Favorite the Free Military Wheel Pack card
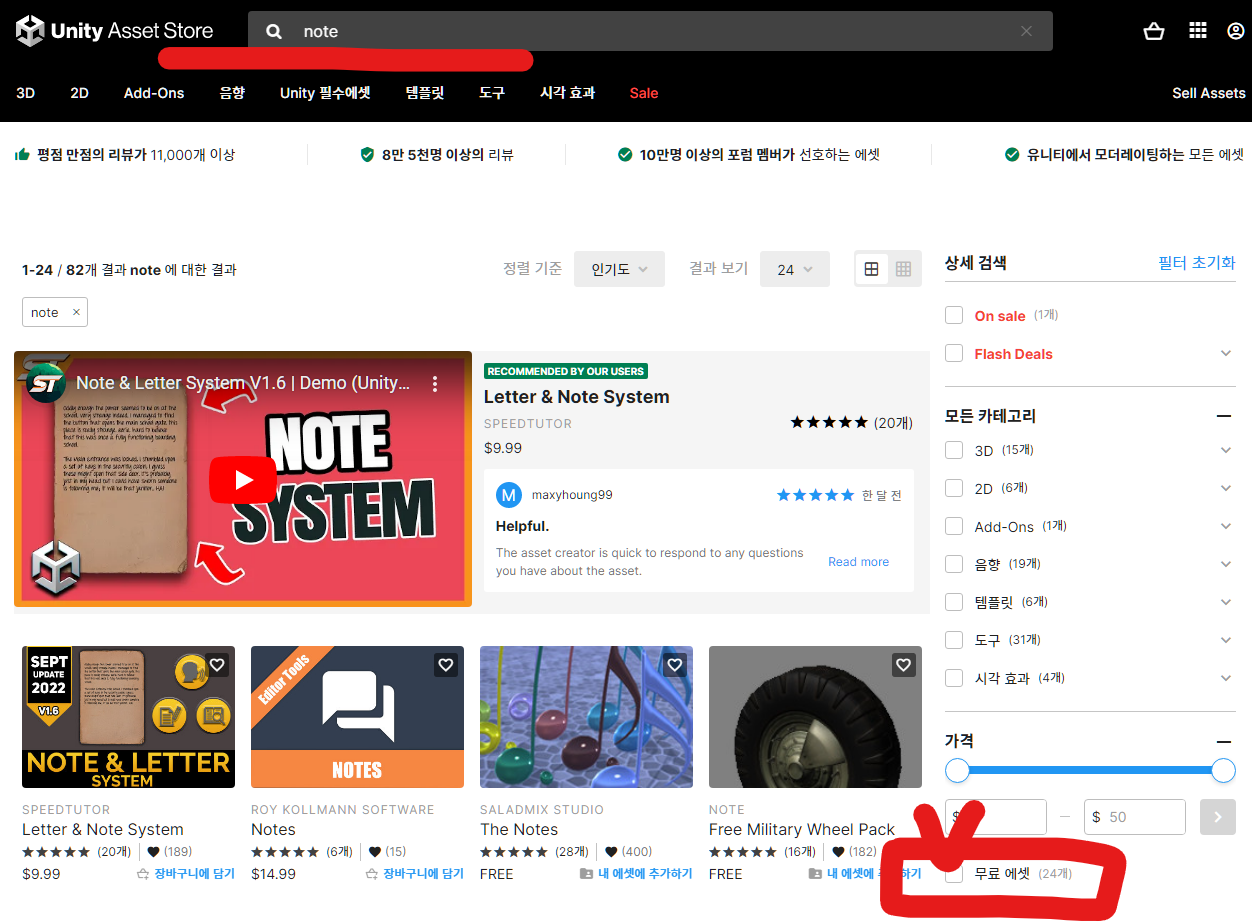The height and width of the screenshot is (922, 1252). click(x=904, y=664)
